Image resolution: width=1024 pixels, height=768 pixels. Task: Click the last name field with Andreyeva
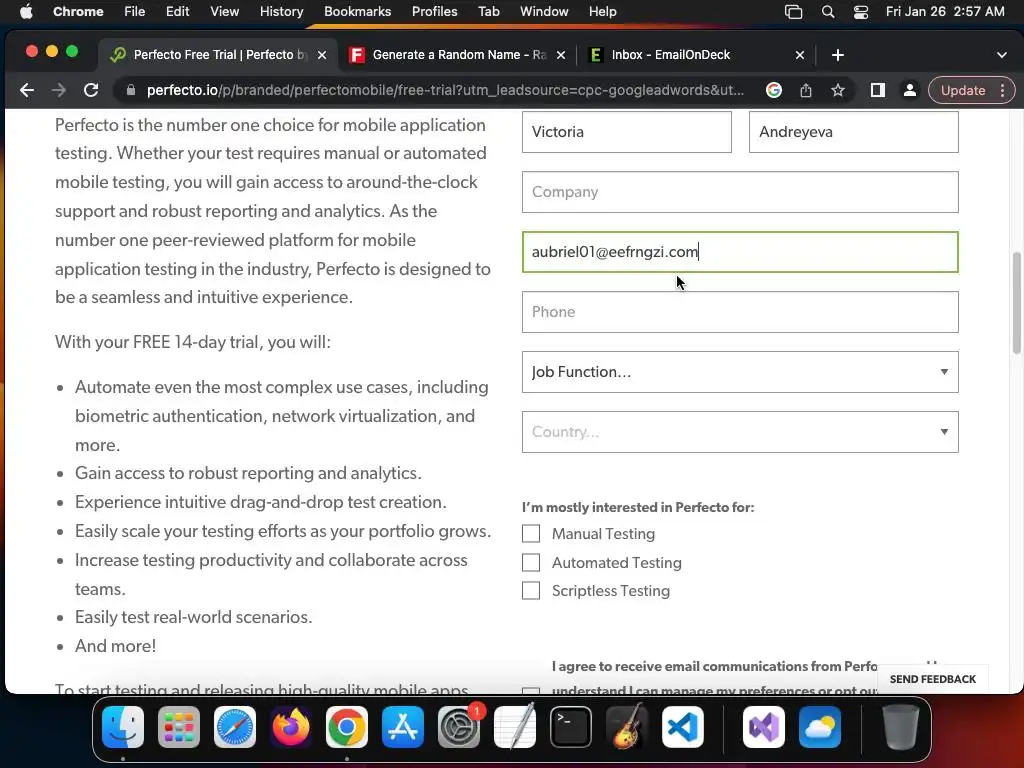pyautogui.click(x=854, y=132)
